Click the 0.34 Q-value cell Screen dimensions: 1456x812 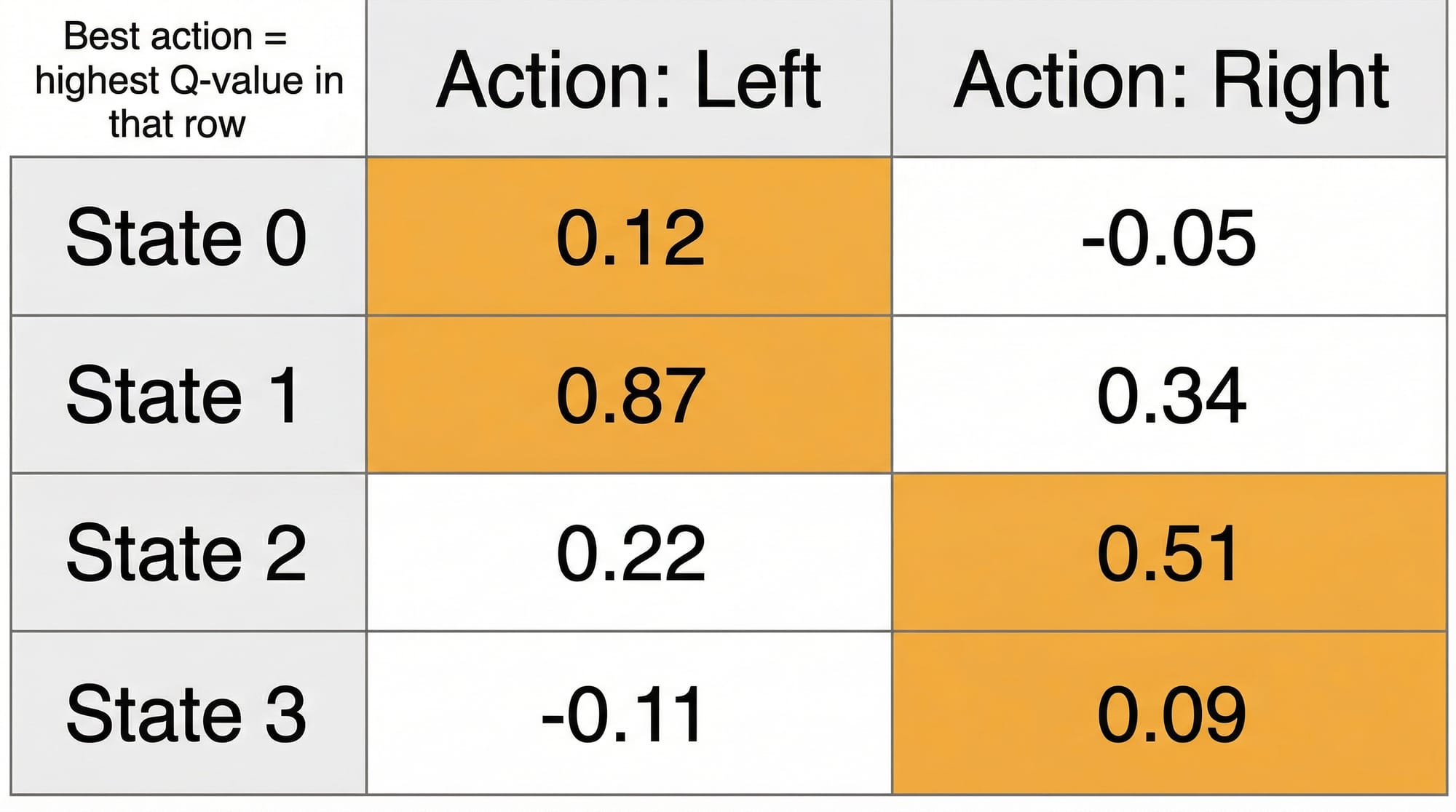[1171, 395]
